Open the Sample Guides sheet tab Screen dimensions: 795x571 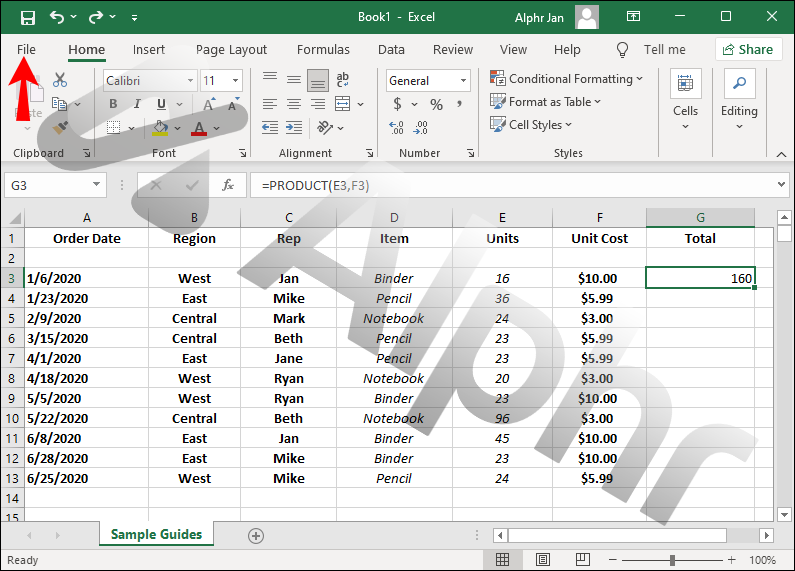click(156, 534)
